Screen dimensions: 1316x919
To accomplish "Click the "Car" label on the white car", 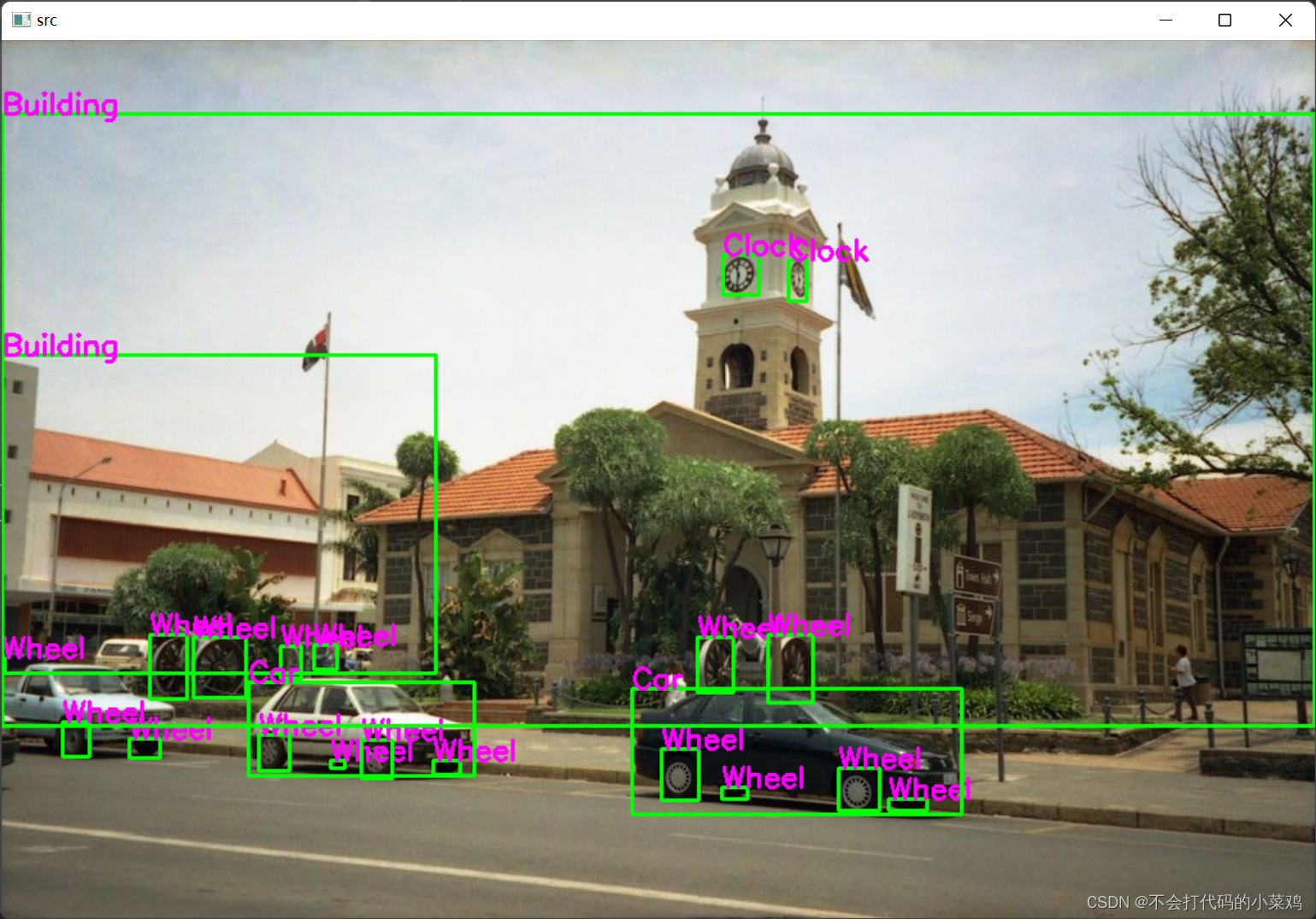I will tap(272, 674).
